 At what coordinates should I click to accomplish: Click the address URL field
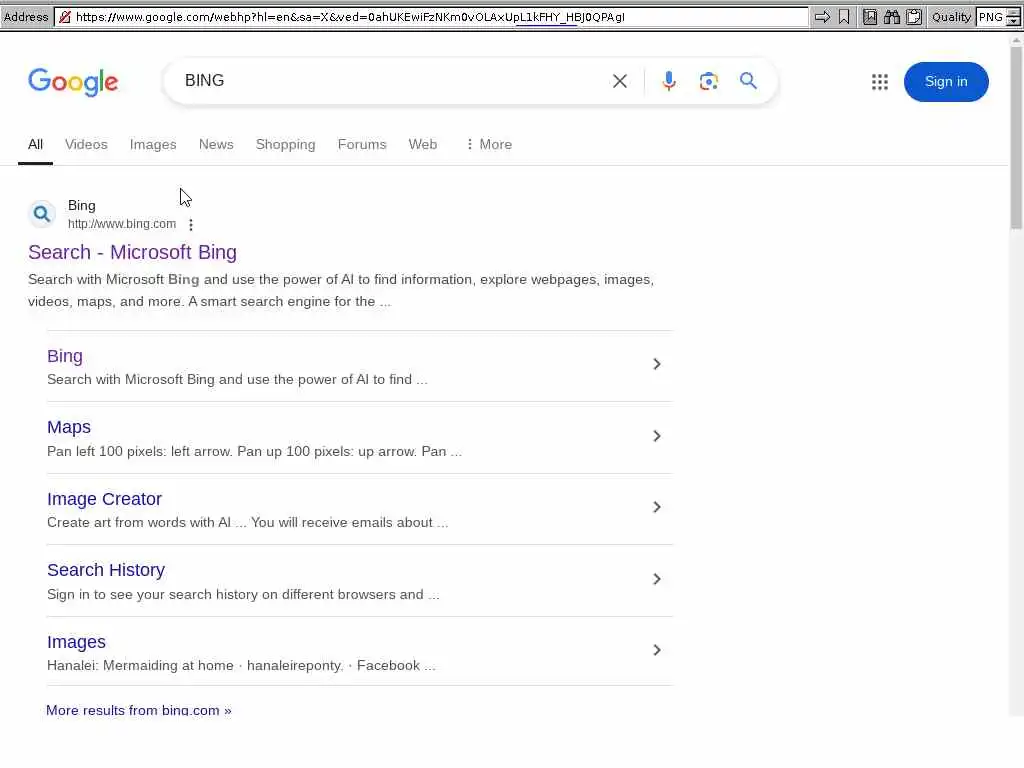(431, 17)
